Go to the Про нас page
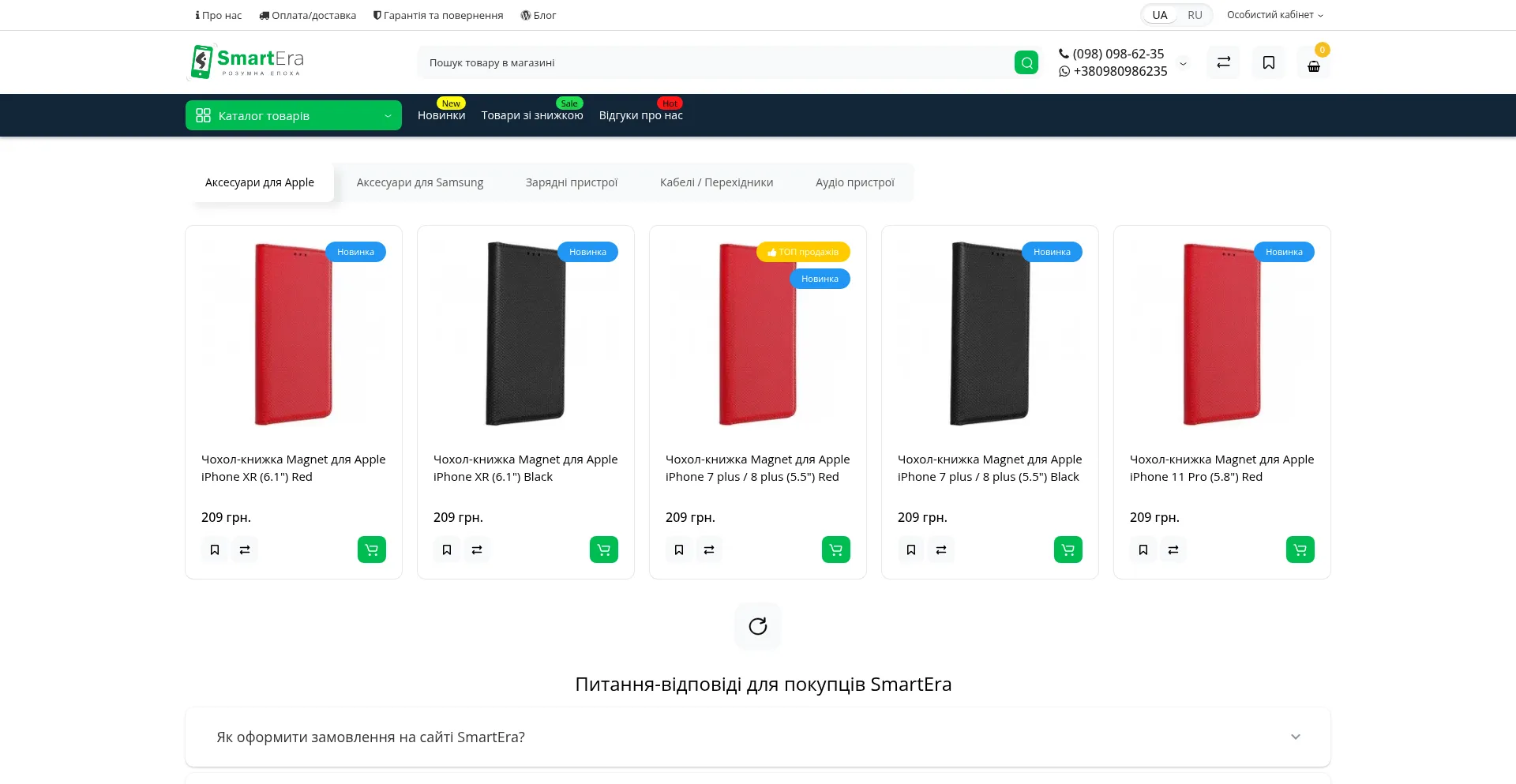 (x=219, y=15)
